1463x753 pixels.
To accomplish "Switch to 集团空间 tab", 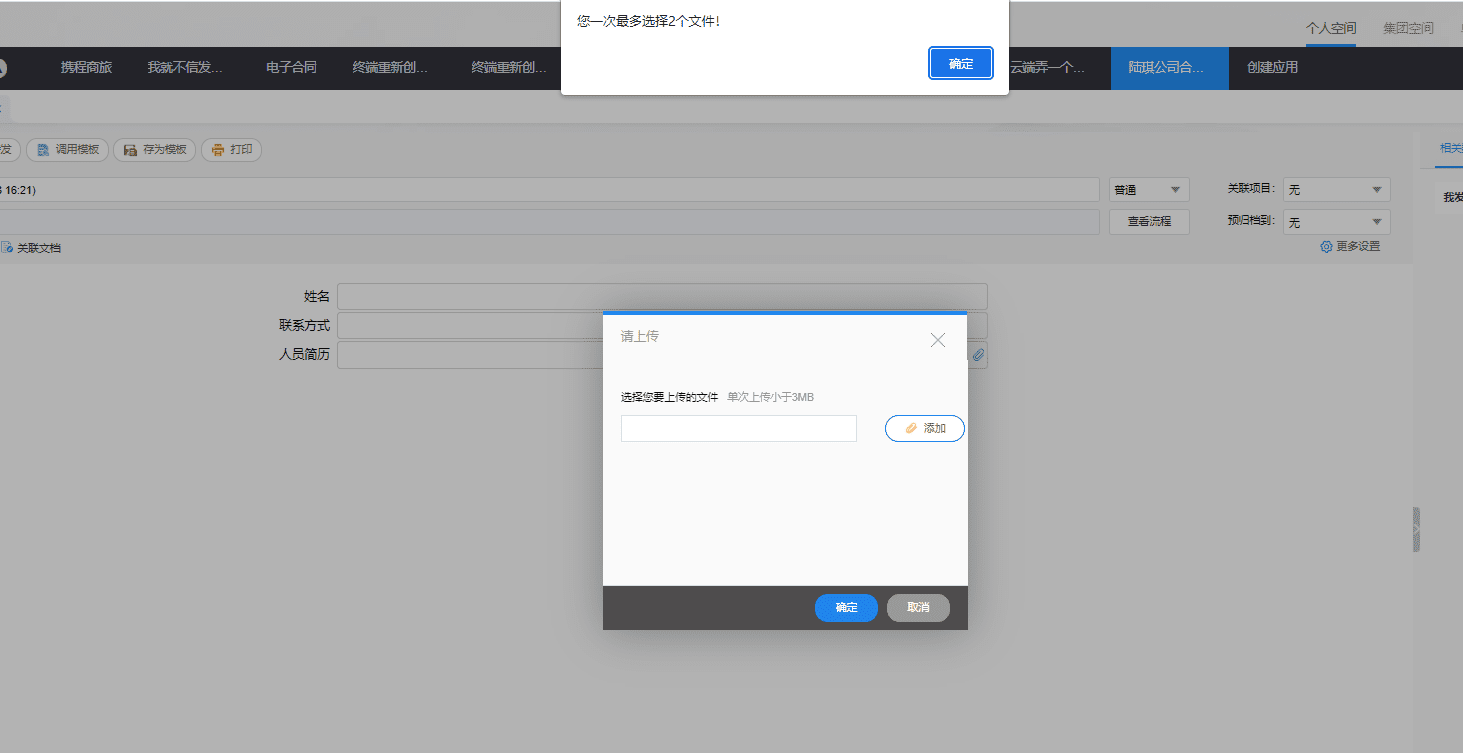I will click(1408, 28).
